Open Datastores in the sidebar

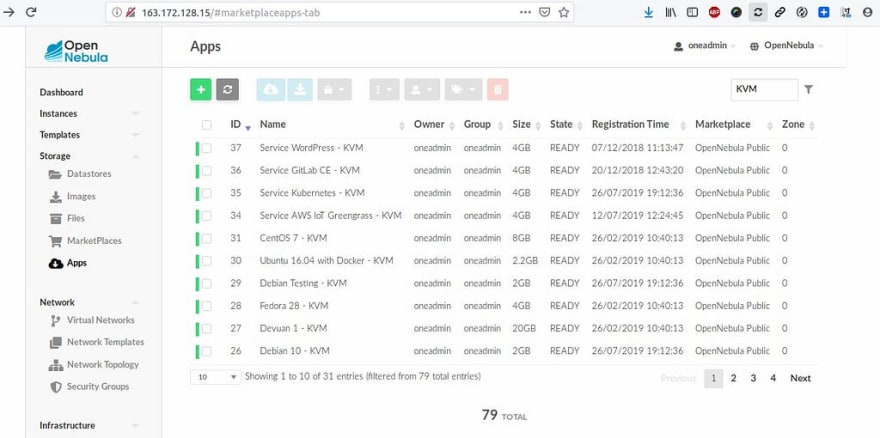pyautogui.click(x=80, y=174)
